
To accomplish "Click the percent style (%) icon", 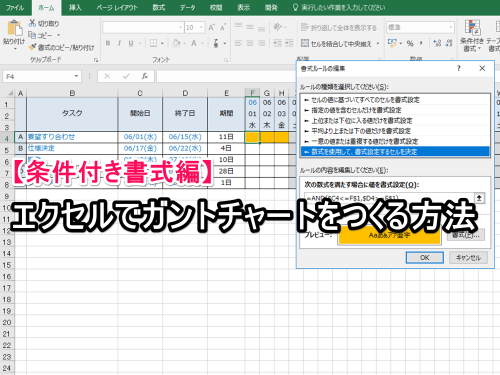I will pyautogui.click(x=410, y=43).
